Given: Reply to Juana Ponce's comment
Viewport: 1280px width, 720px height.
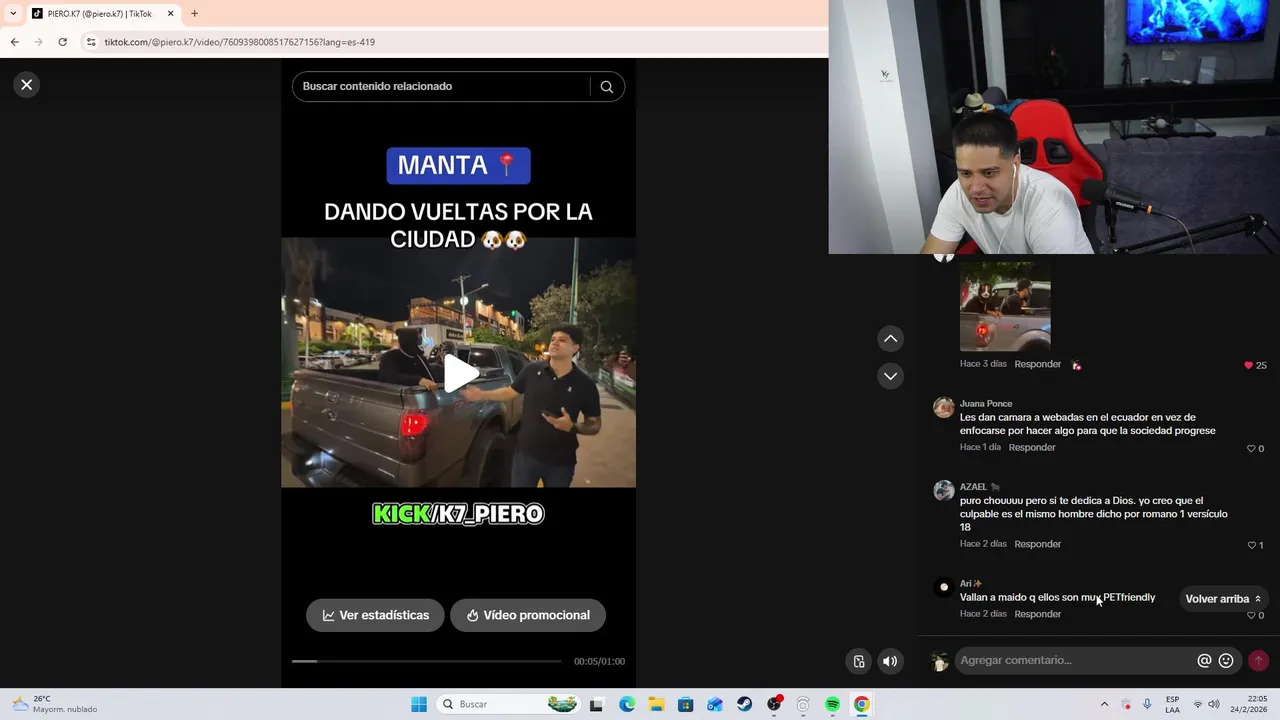Looking at the screenshot, I should coord(1032,447).
